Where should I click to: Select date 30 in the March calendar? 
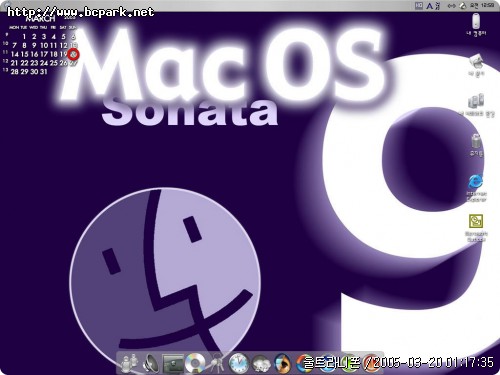34,71
